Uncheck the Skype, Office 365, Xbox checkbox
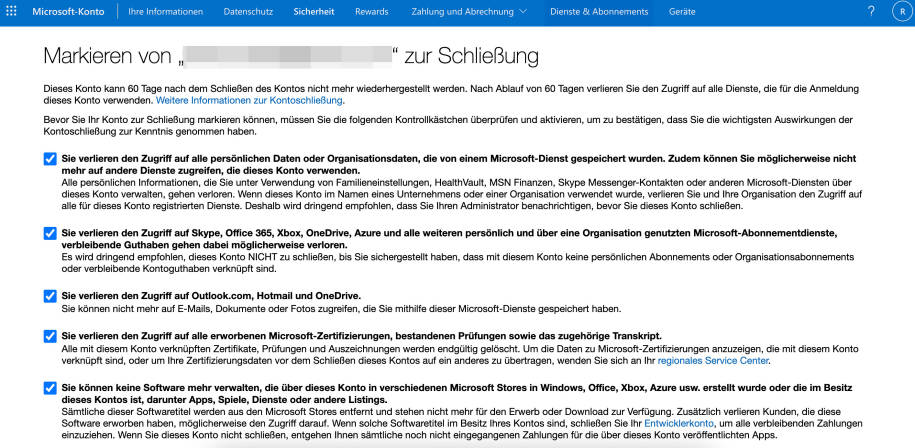Viewport: 915px width, 448px height. (x=50, y=233)
